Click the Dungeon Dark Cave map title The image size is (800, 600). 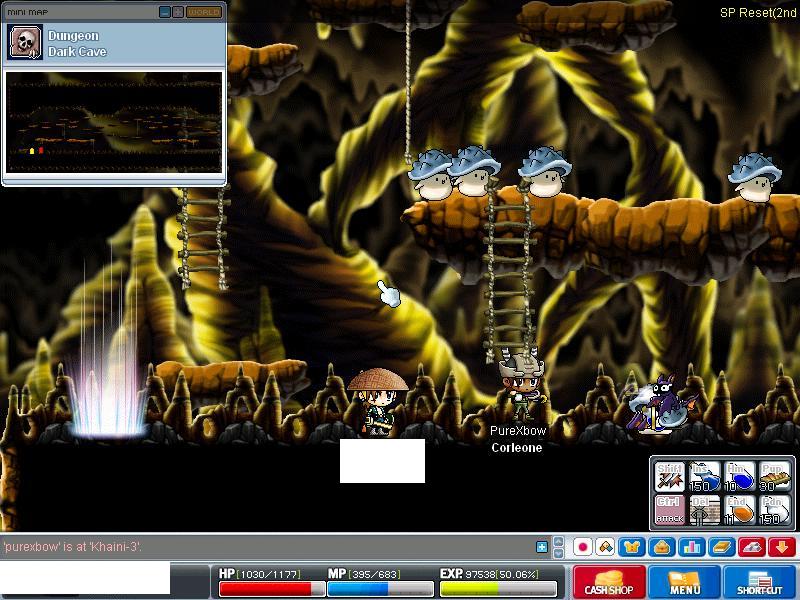[x=77, y=43]
